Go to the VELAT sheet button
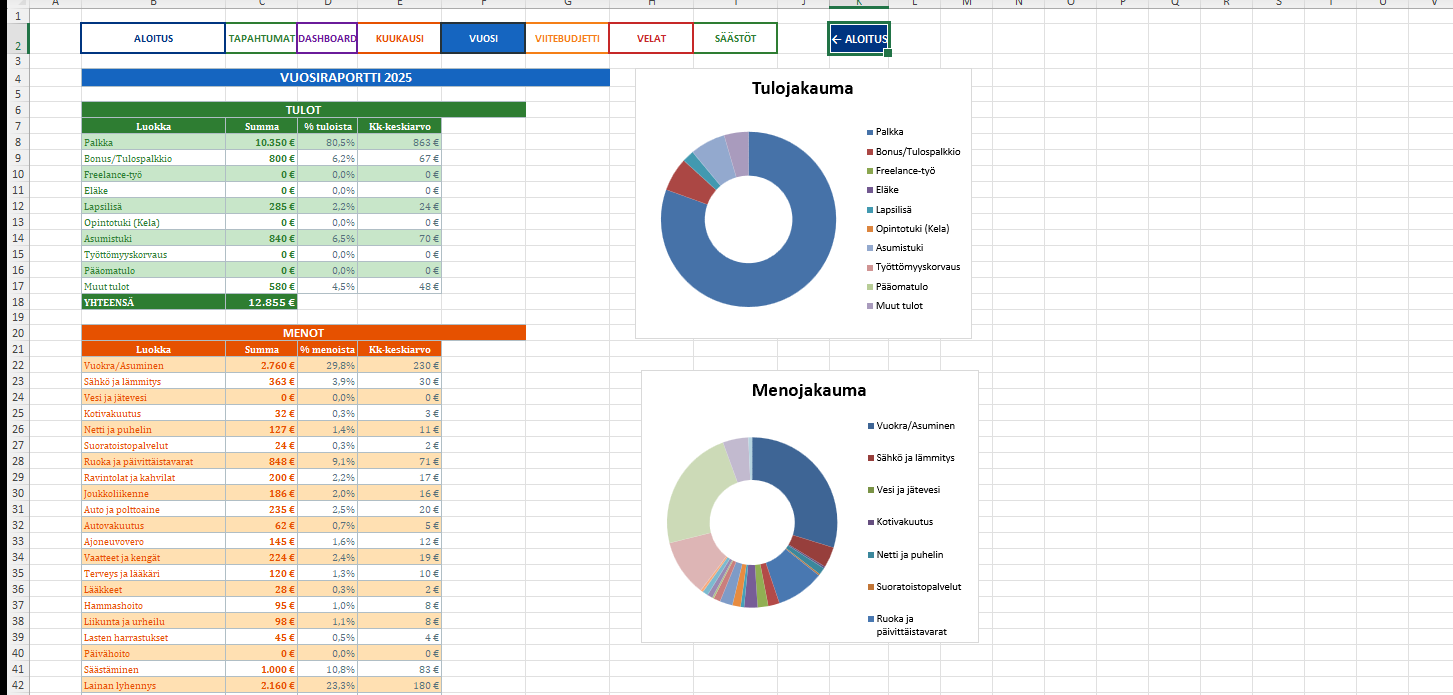 tap(651, 39)
